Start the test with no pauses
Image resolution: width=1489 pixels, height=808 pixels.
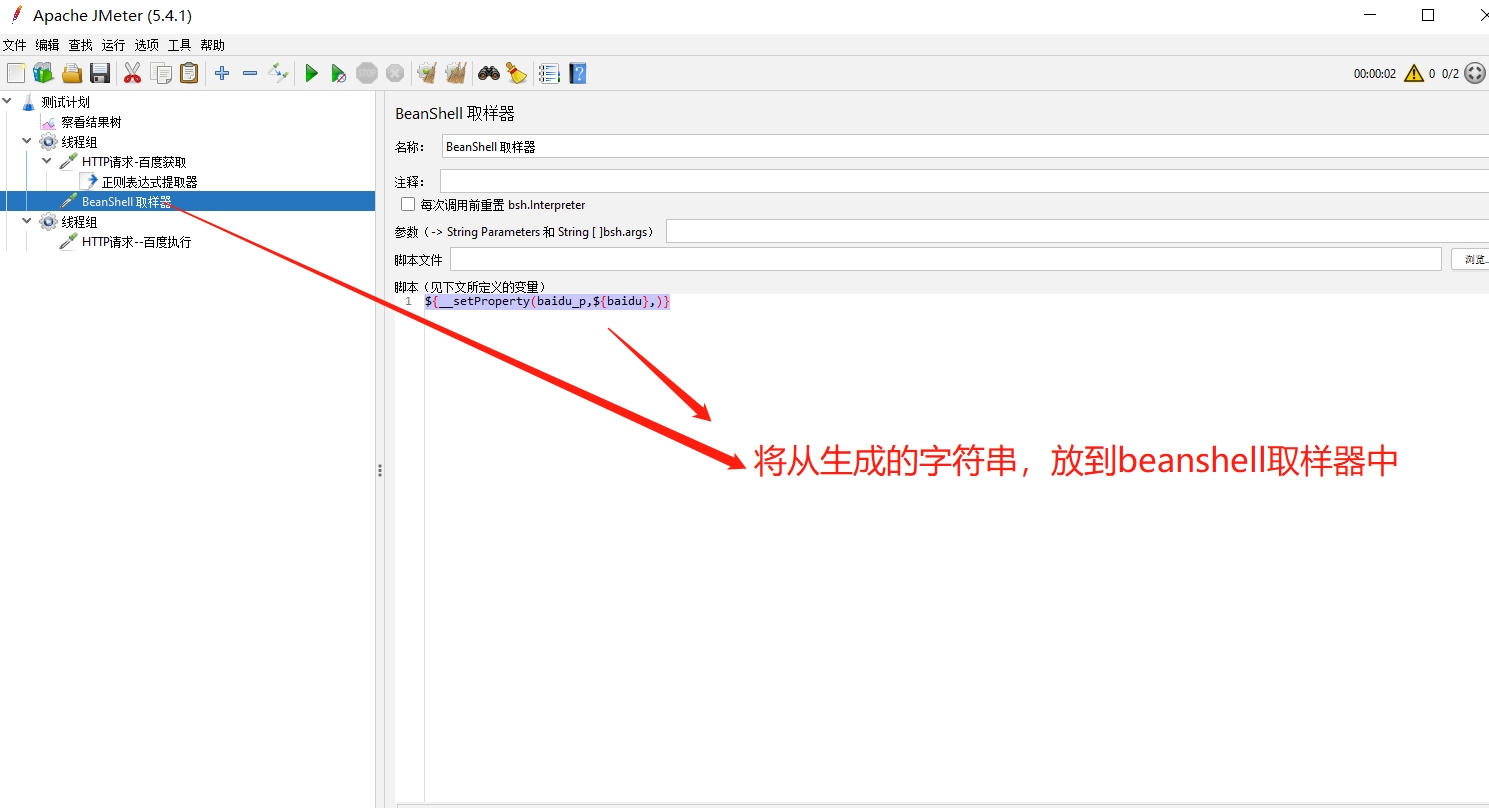tap(339, 73)
